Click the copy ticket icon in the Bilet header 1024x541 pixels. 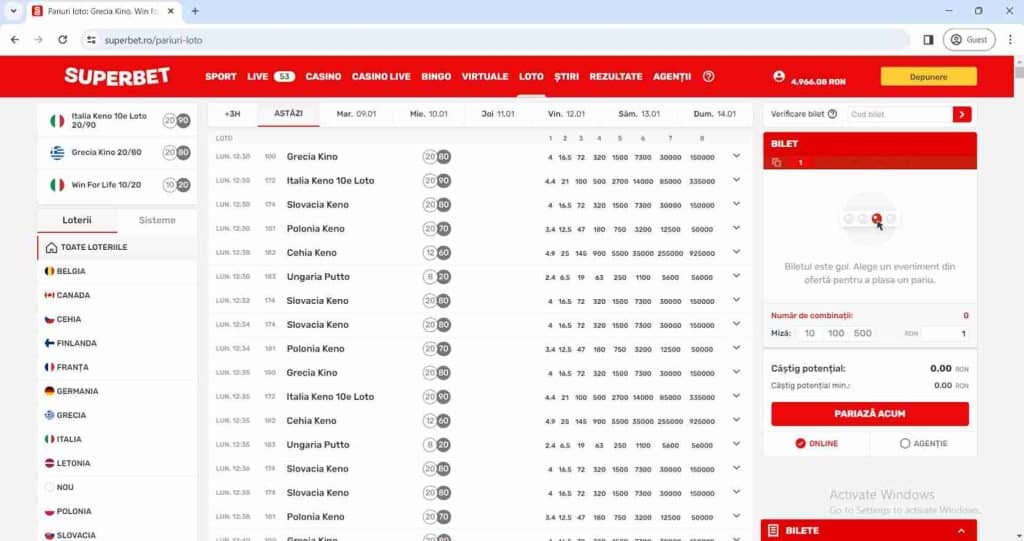tap(776, 162)
